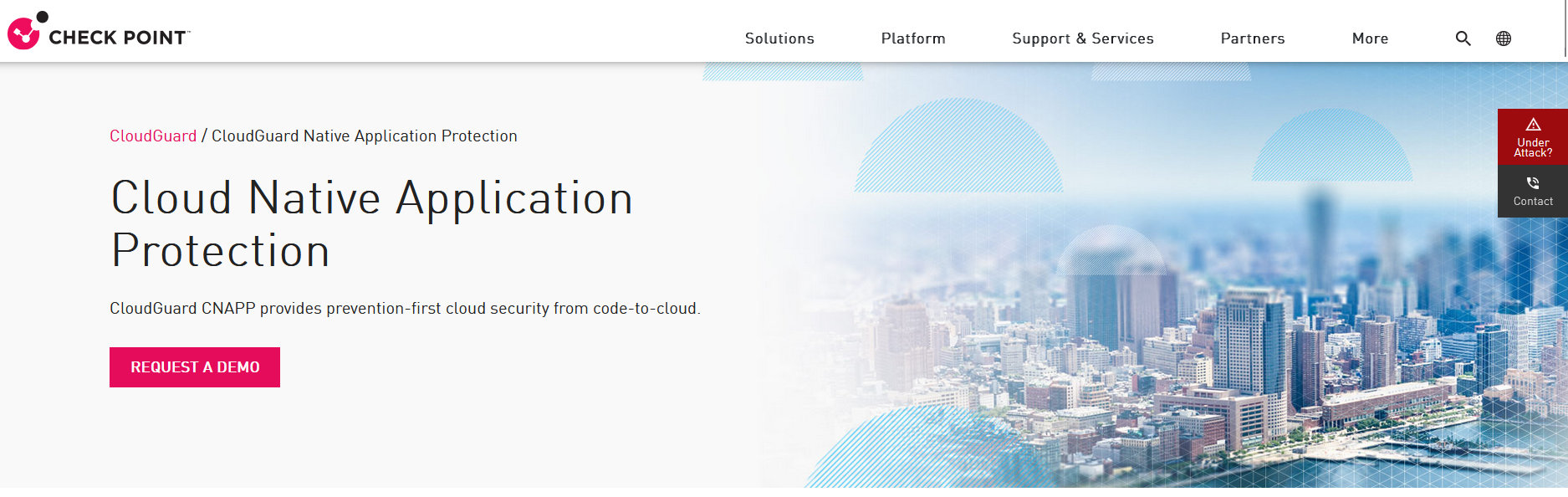Click the CloudGuard CNAPP description sentence
Screen dimensions: 1568x497
coord(406,308)
